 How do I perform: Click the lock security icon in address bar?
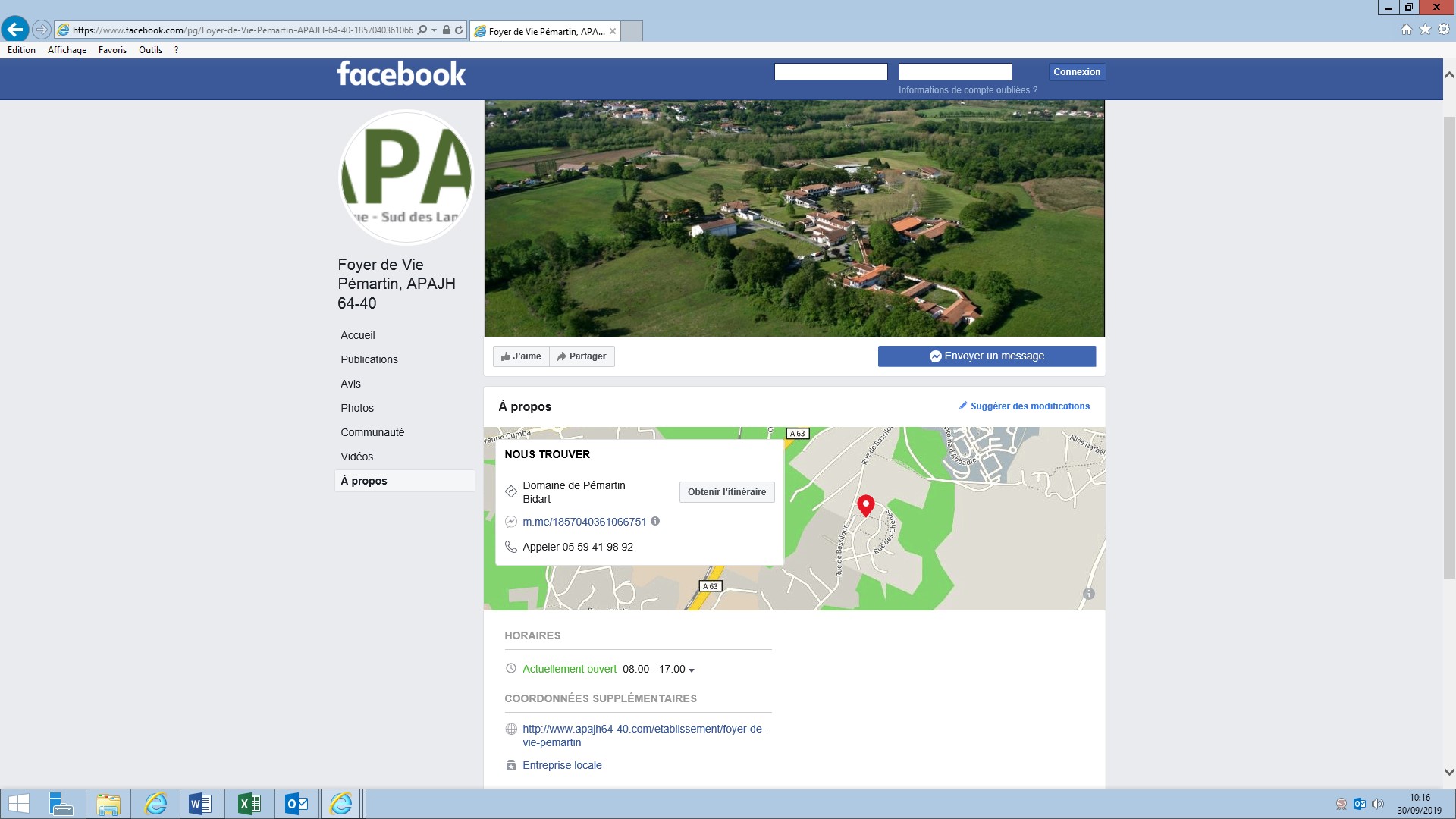tap(447, 30)
